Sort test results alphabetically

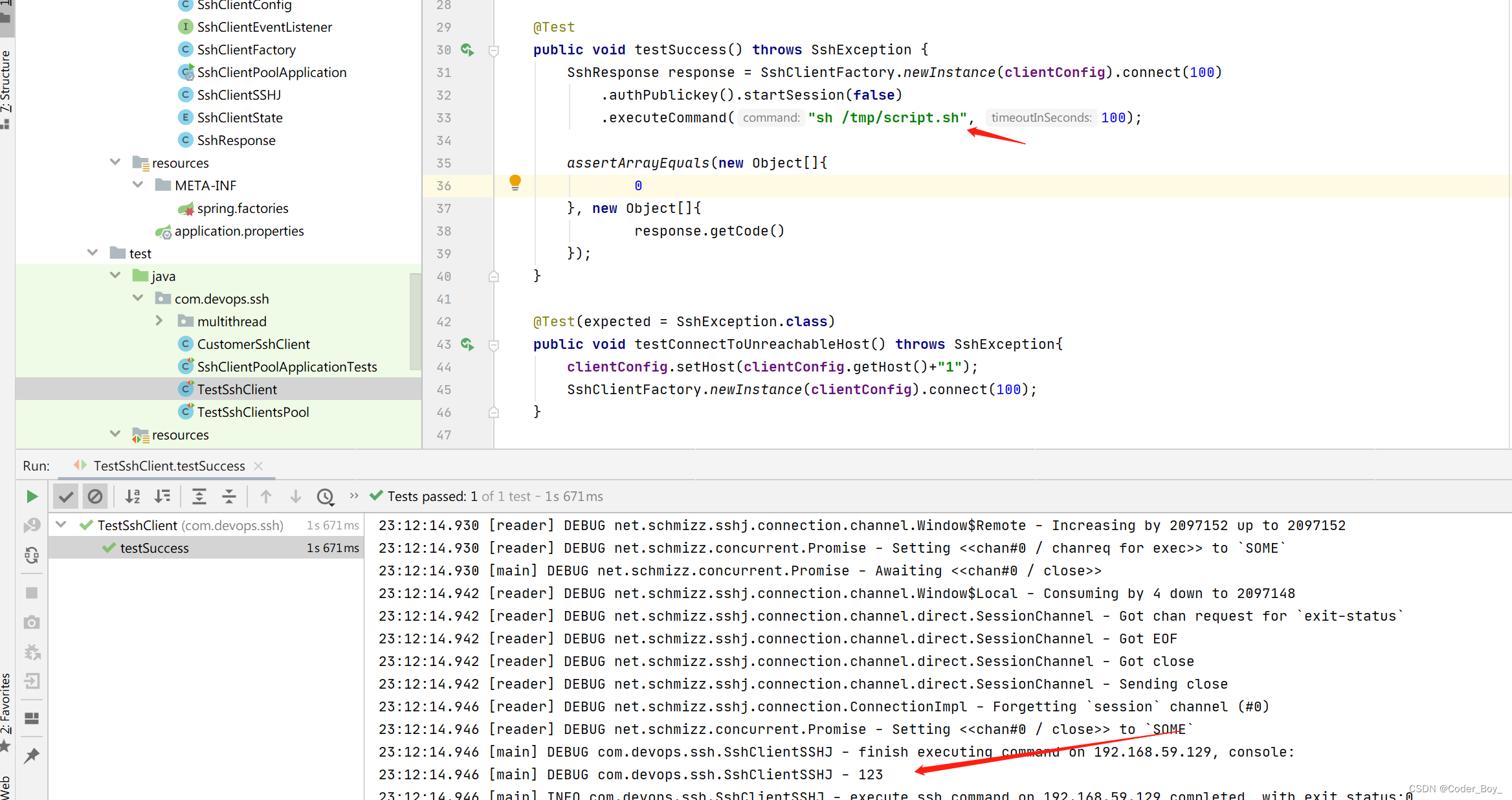pos(133,496)
